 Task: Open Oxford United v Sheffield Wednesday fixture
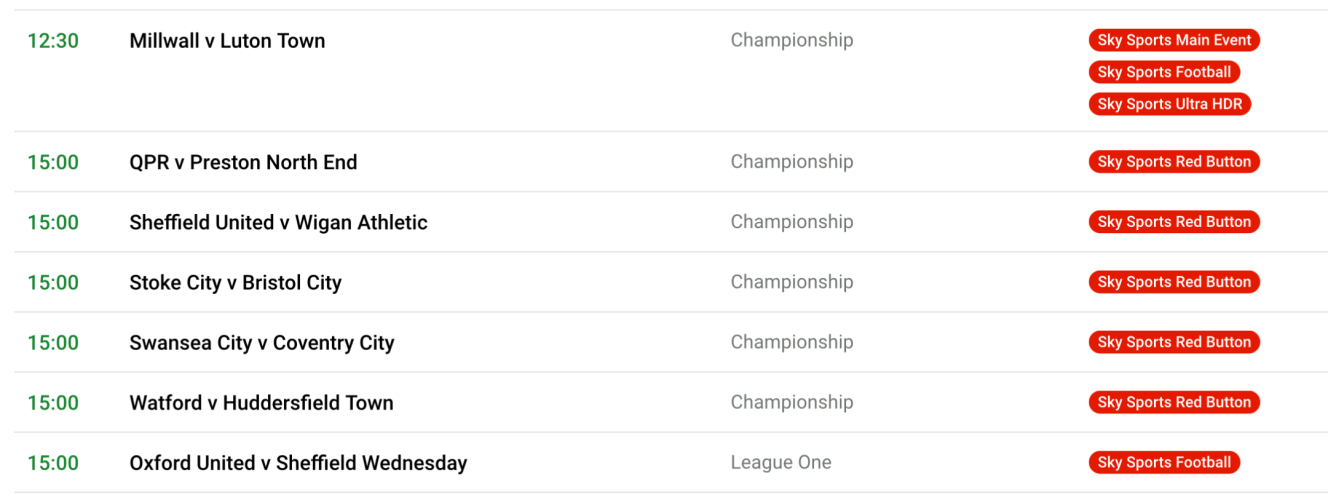(x=298, y=462)
